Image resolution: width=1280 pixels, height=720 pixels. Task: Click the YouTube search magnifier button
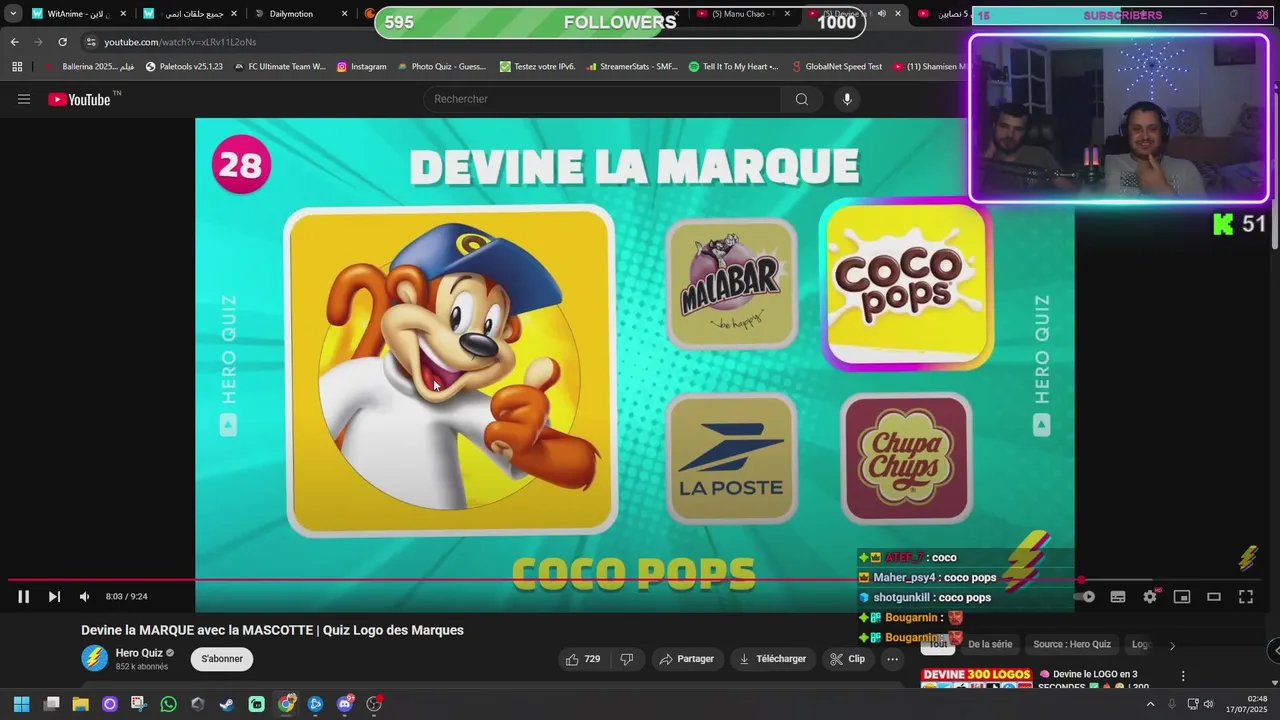click(x=801, y=99)
